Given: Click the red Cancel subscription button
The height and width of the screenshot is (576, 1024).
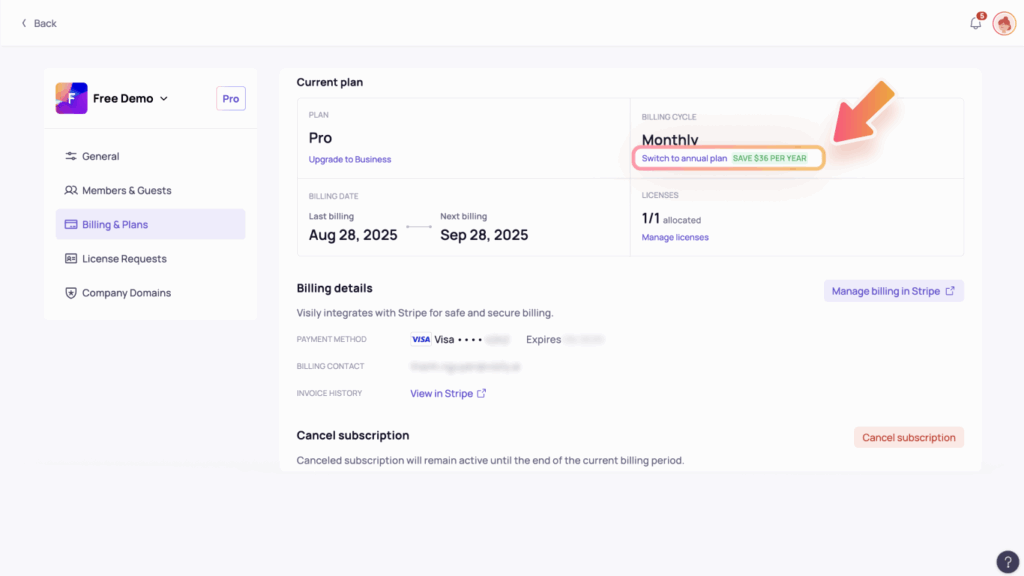Looking at the screenshot, I should click(908, 437).
